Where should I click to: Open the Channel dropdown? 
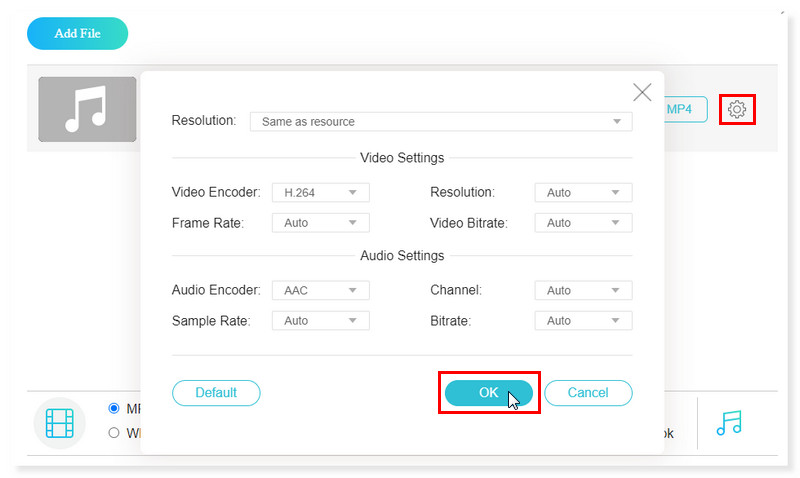tap(582, 290)
